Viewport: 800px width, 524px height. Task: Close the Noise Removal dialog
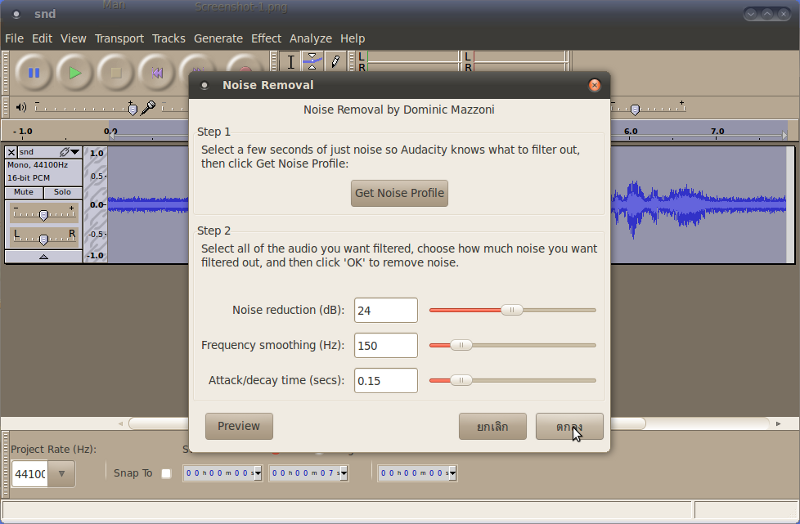tap(594, 85)
